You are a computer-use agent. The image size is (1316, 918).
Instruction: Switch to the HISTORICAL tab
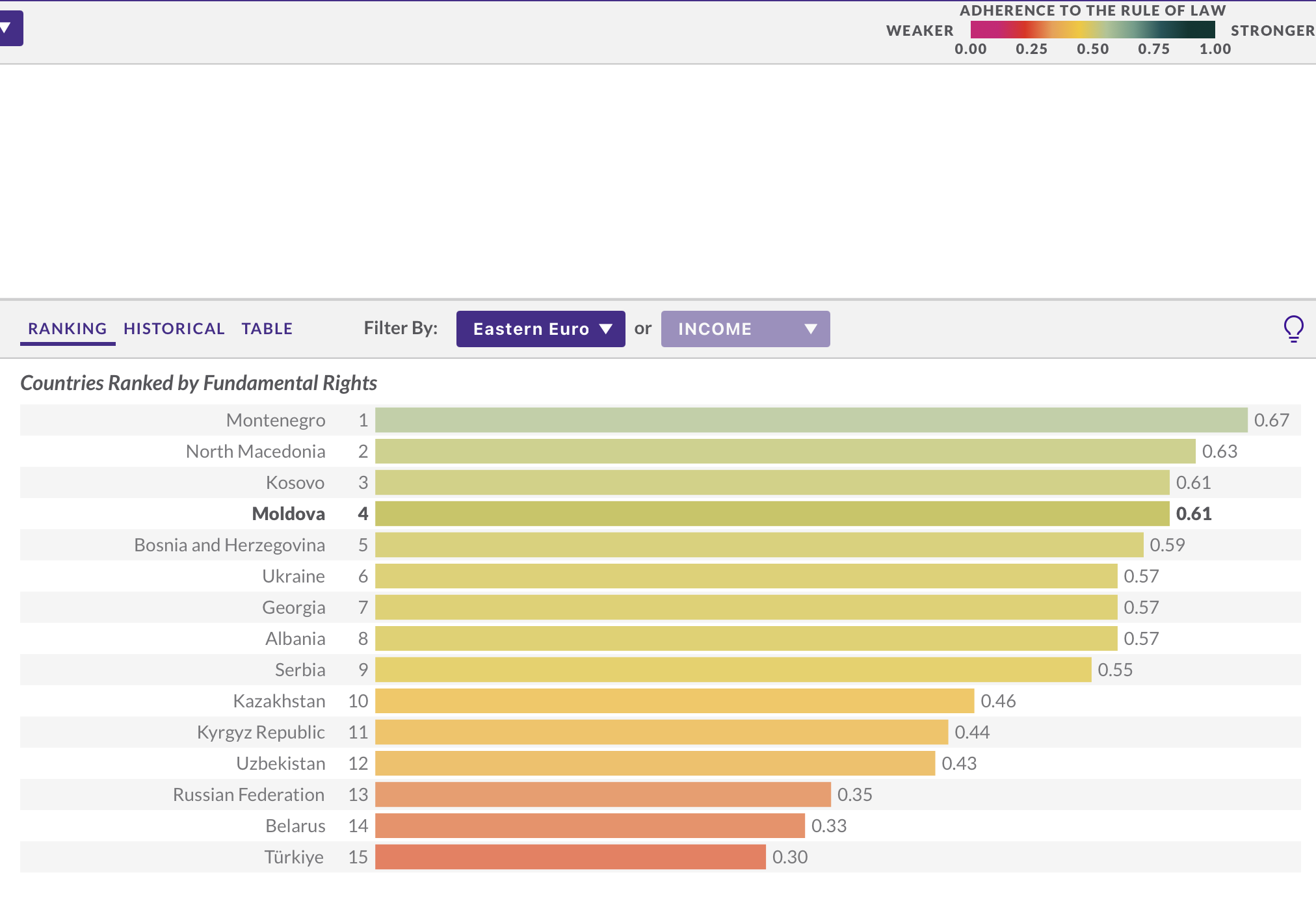(x=174, y=329)
